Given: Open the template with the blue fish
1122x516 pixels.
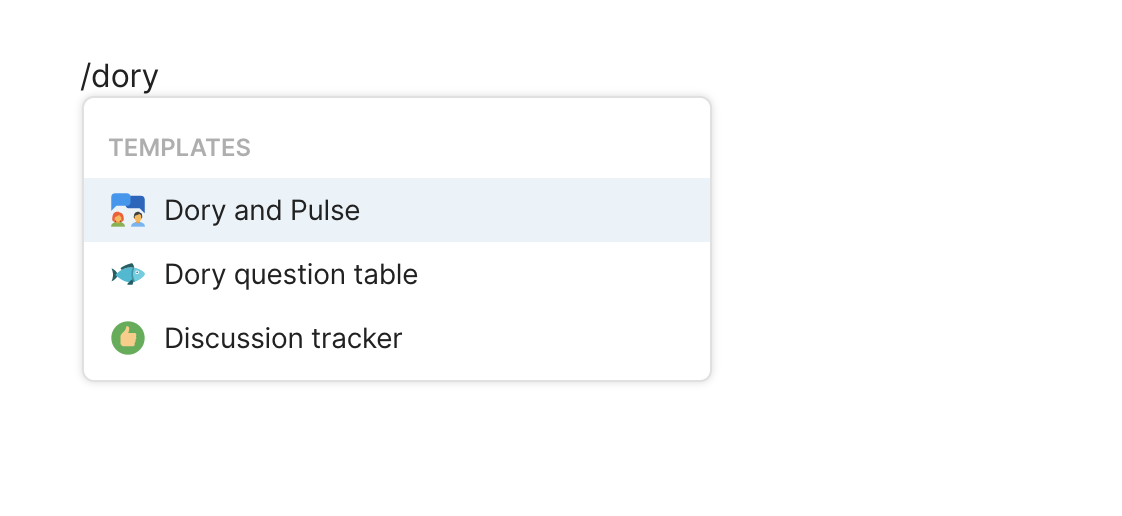Looking at the screenshot, I should pyautogui.click(x=396, y=274).
